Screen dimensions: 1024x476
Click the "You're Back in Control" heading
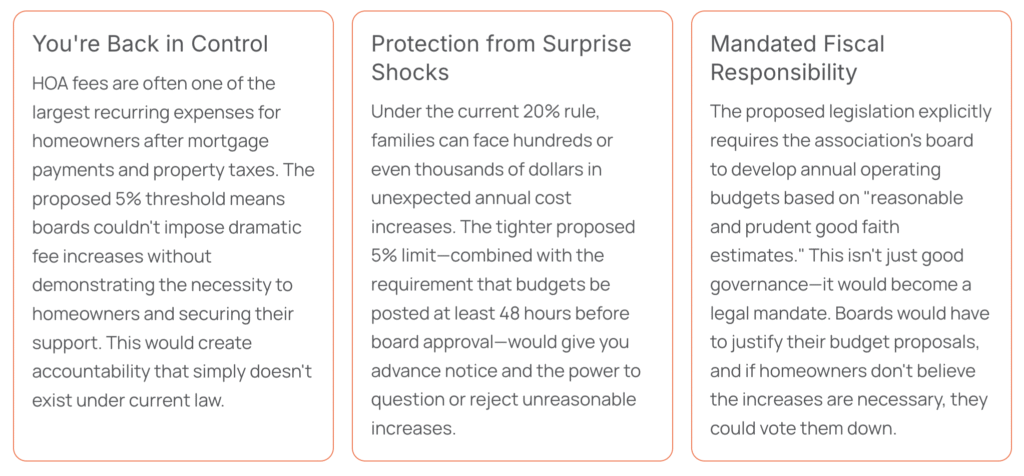click(x=150, y=44)
